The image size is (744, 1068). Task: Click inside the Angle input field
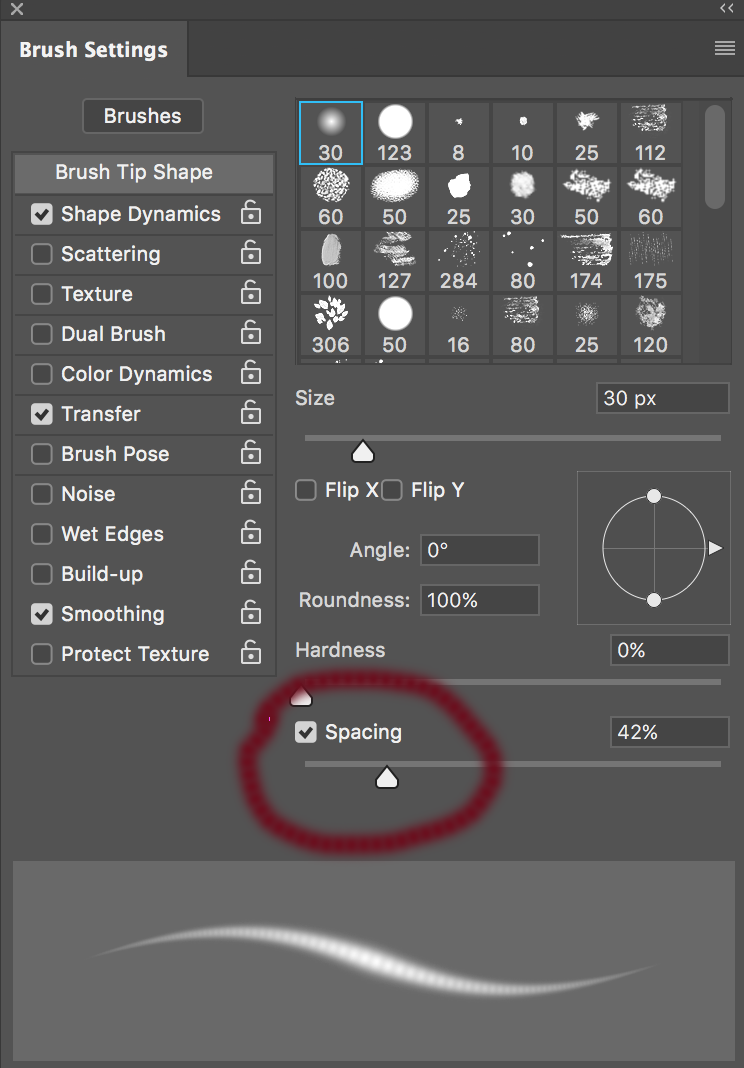point(479,550)
